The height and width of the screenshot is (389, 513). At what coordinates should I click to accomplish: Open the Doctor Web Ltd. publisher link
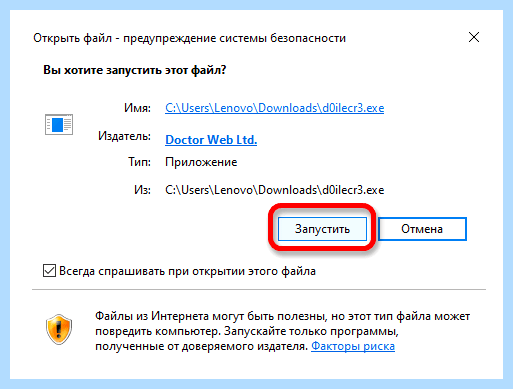pyautogui.click(x=211, y=140)
